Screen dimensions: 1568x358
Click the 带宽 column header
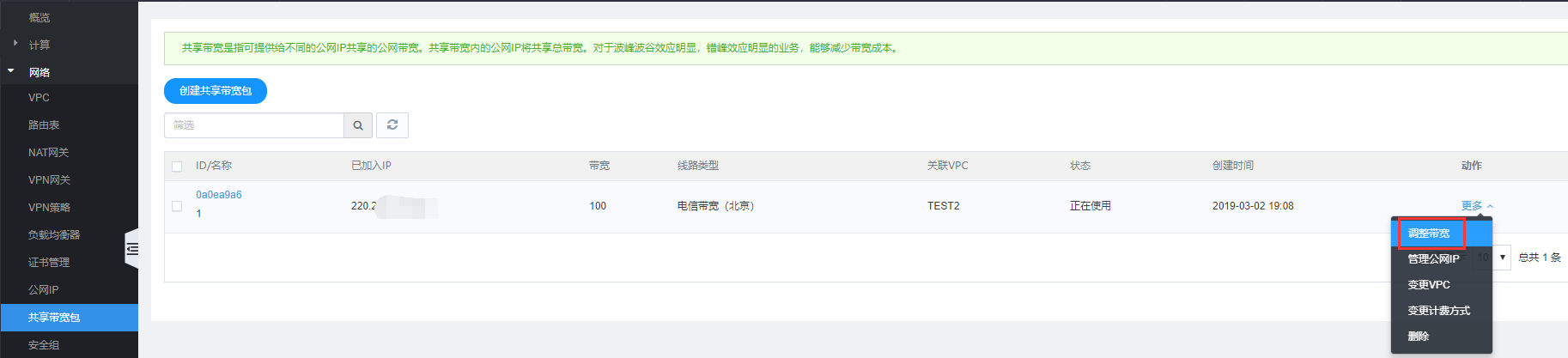click(x=599, y=166)
